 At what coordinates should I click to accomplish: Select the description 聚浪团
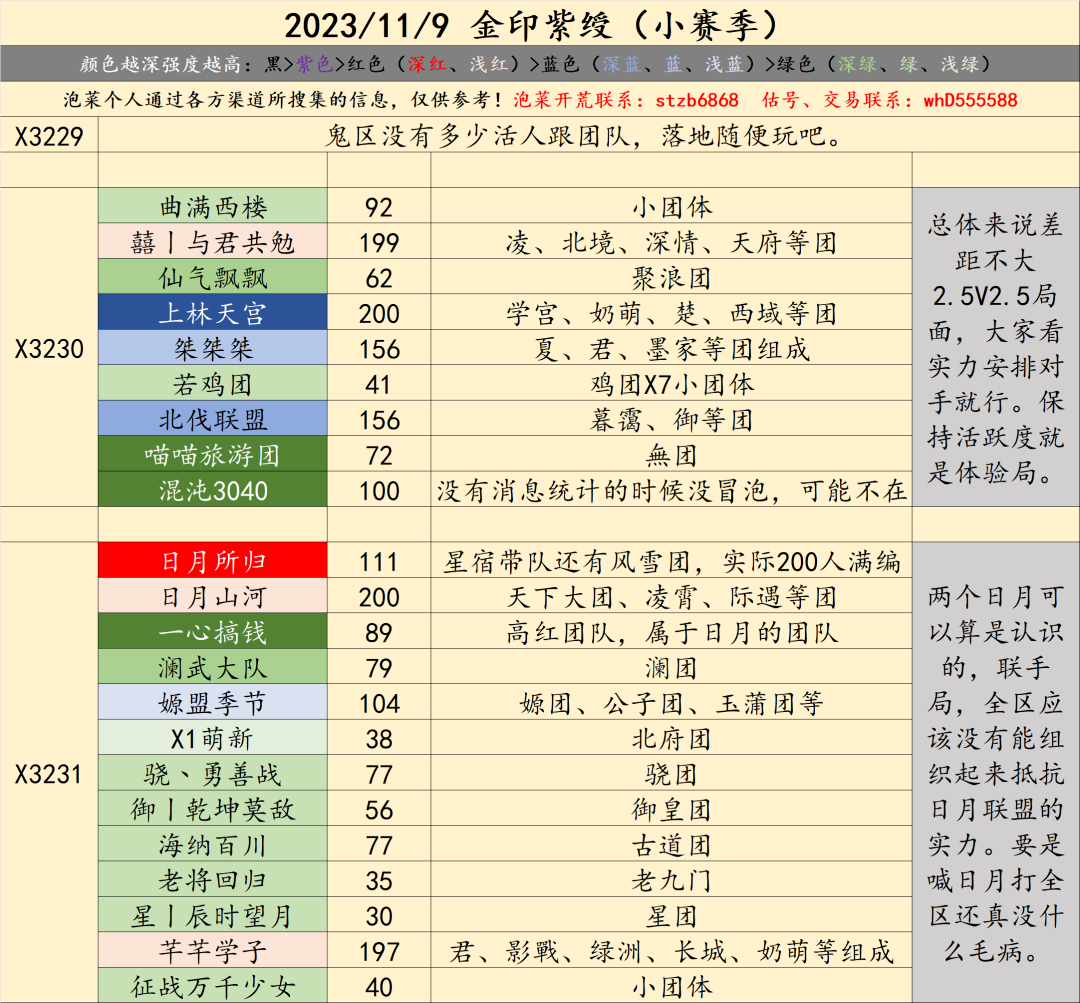pos(672,278)
